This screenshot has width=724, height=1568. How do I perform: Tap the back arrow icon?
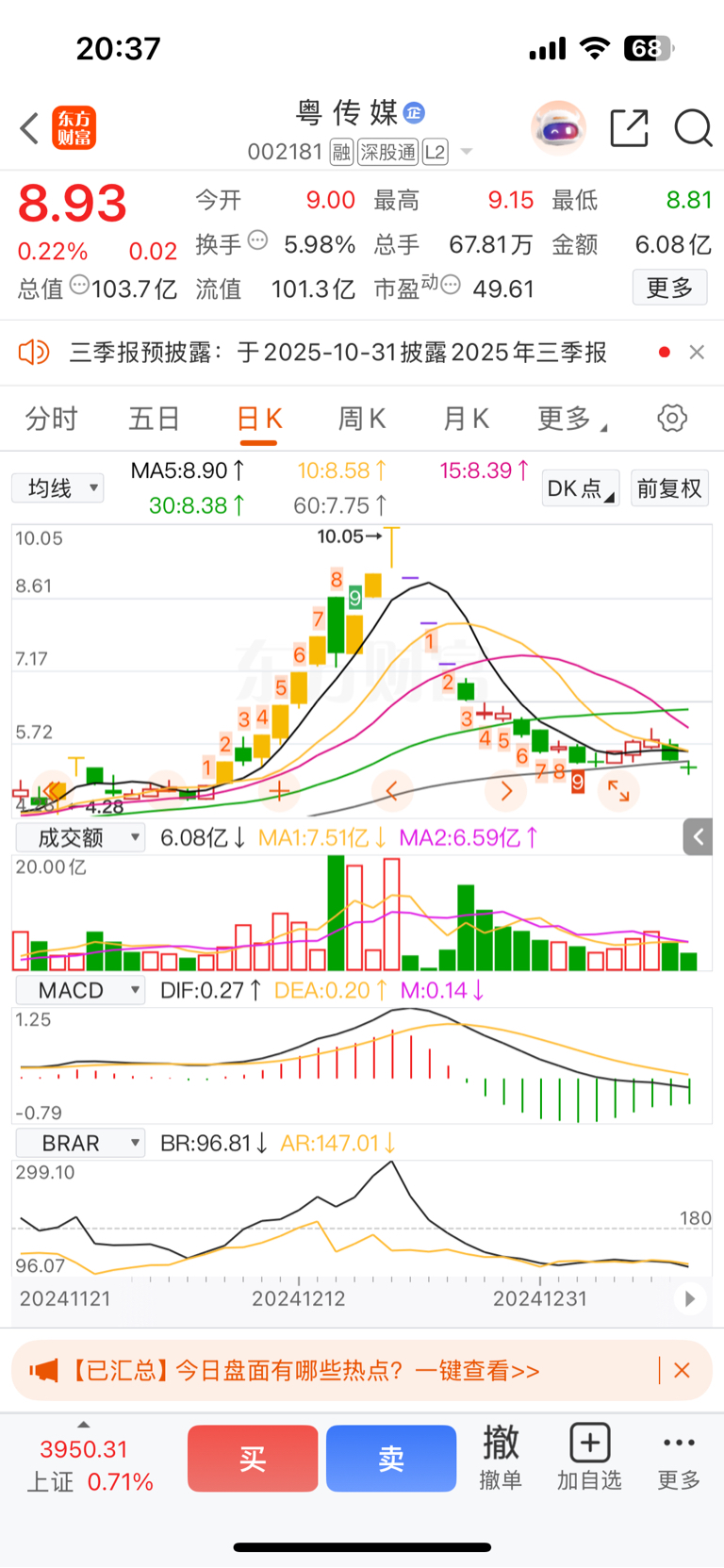point(30,128)
